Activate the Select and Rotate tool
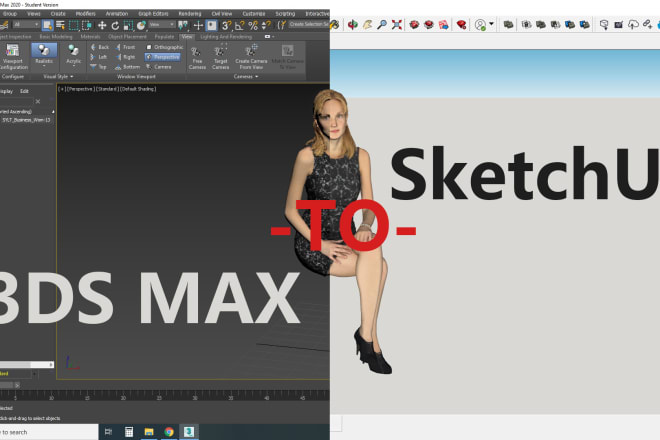660x440 pixels. (115, 26)
